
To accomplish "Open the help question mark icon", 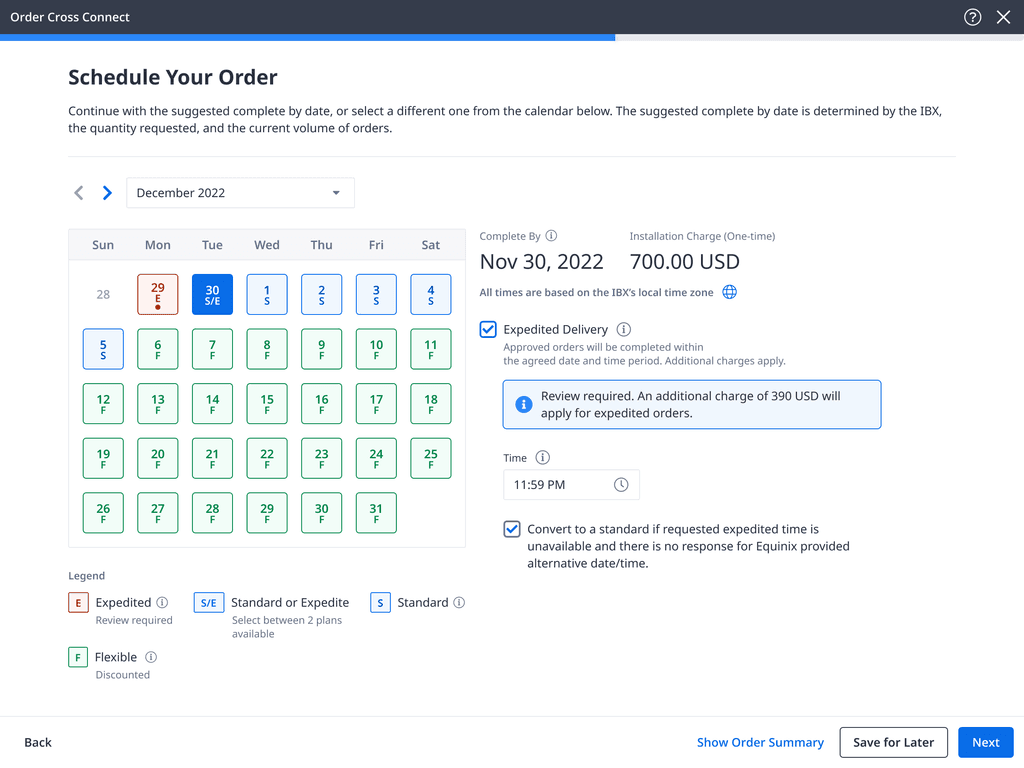I will [972, 17].
